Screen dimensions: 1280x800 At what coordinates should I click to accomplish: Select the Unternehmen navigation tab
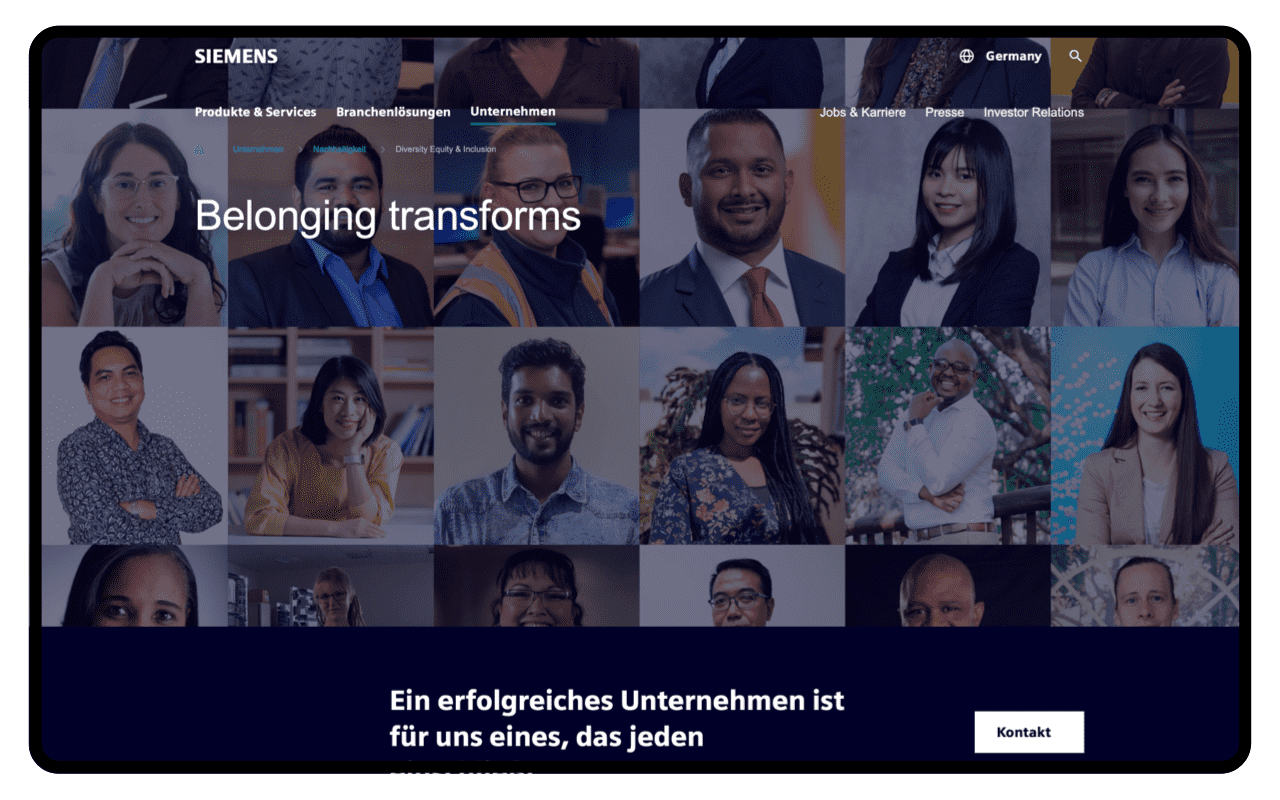pos(513,112)
